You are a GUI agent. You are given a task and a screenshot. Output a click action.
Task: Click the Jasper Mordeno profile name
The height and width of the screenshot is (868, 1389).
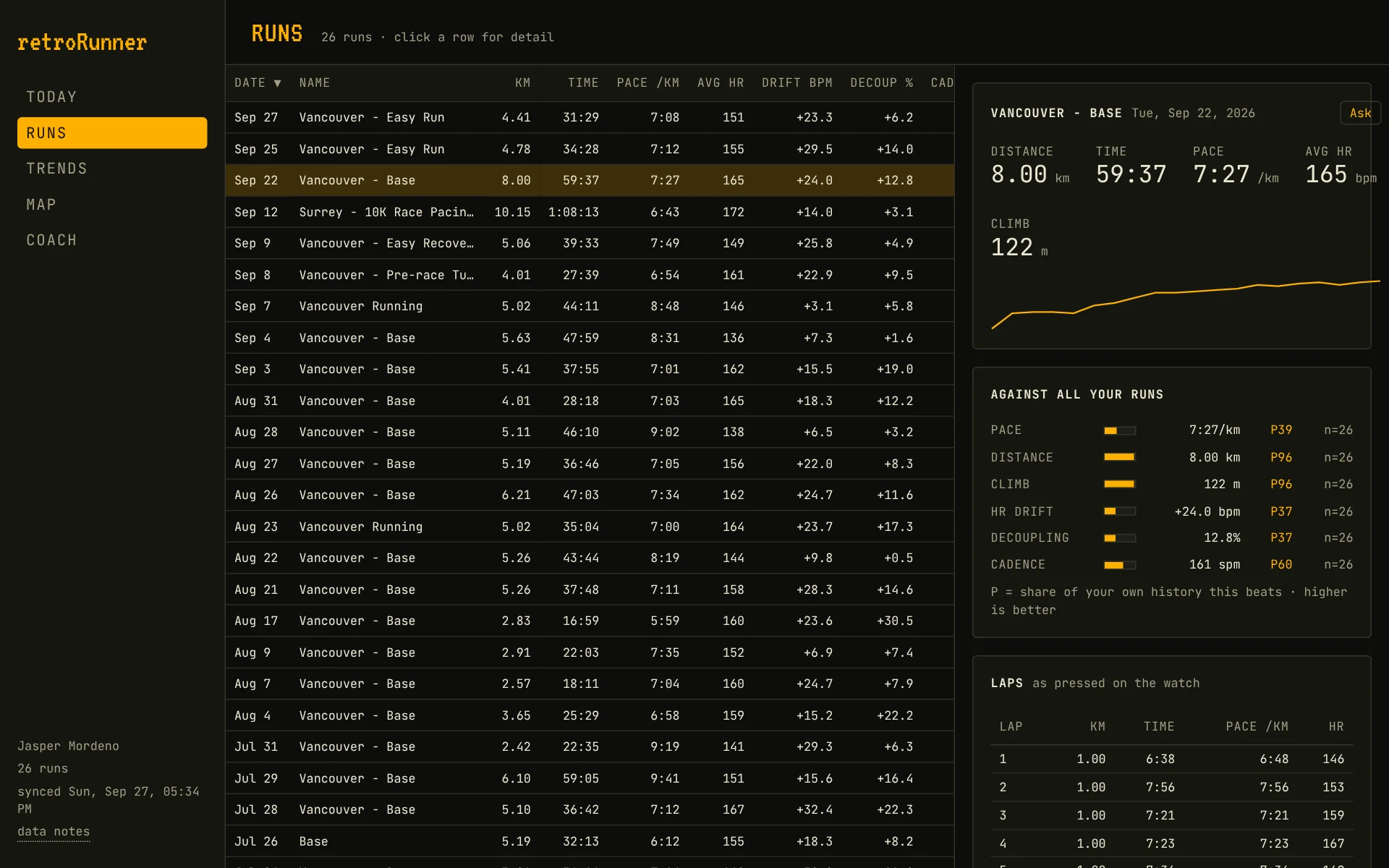(x=68, y=746)
